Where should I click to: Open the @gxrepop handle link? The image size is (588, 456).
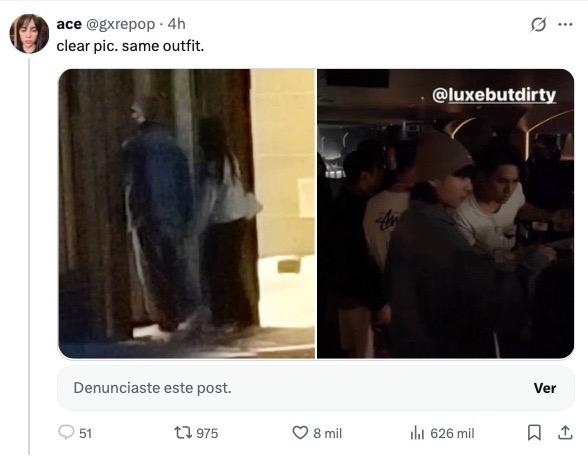coord(120,24)
